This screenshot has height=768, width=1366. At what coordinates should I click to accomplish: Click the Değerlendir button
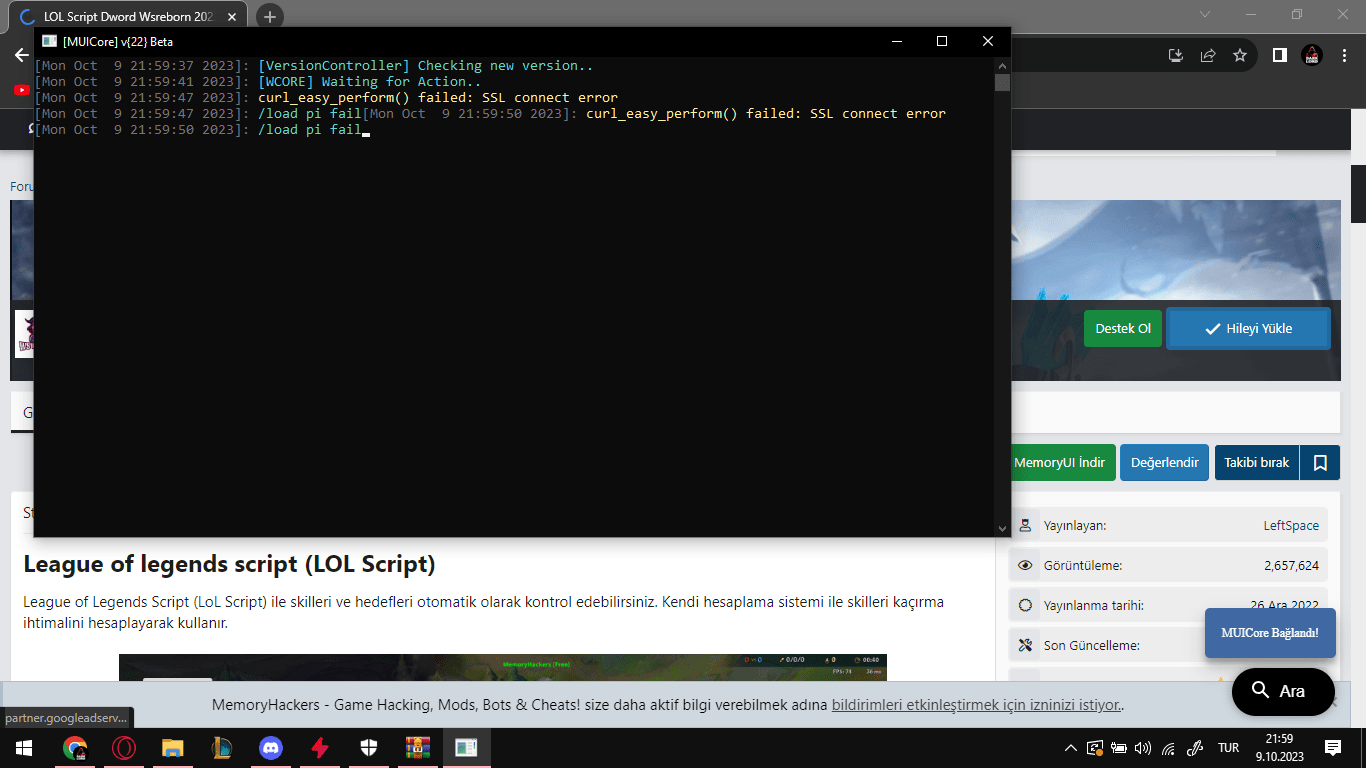click(1165, 463)
